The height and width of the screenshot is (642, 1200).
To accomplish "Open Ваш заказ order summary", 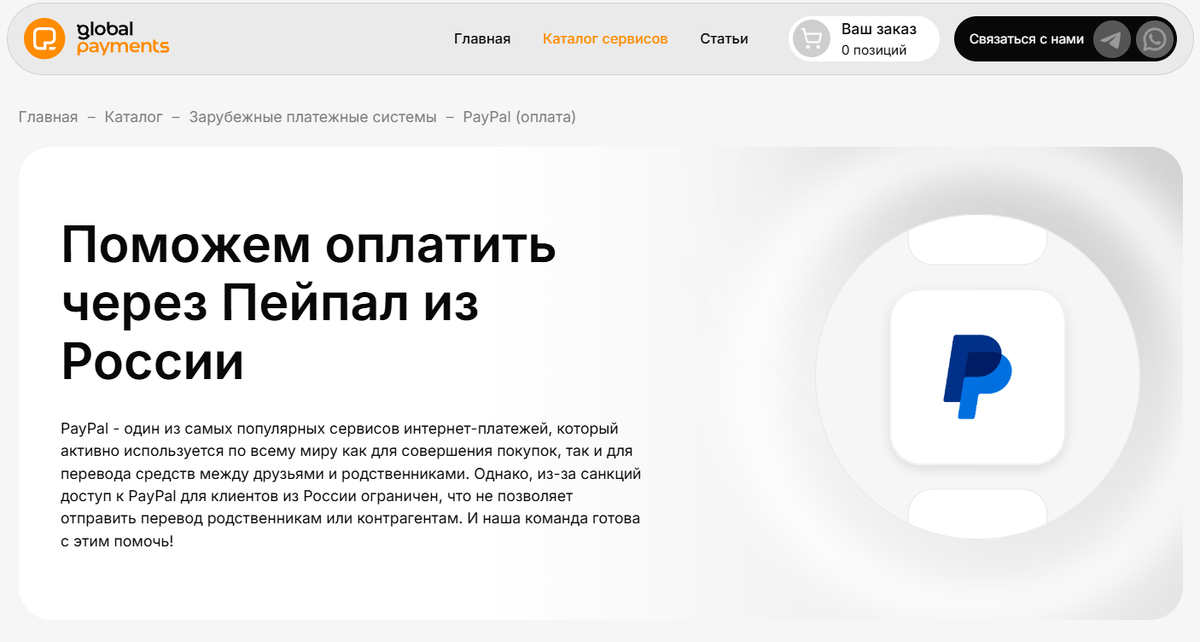I will tap(865, 40).
